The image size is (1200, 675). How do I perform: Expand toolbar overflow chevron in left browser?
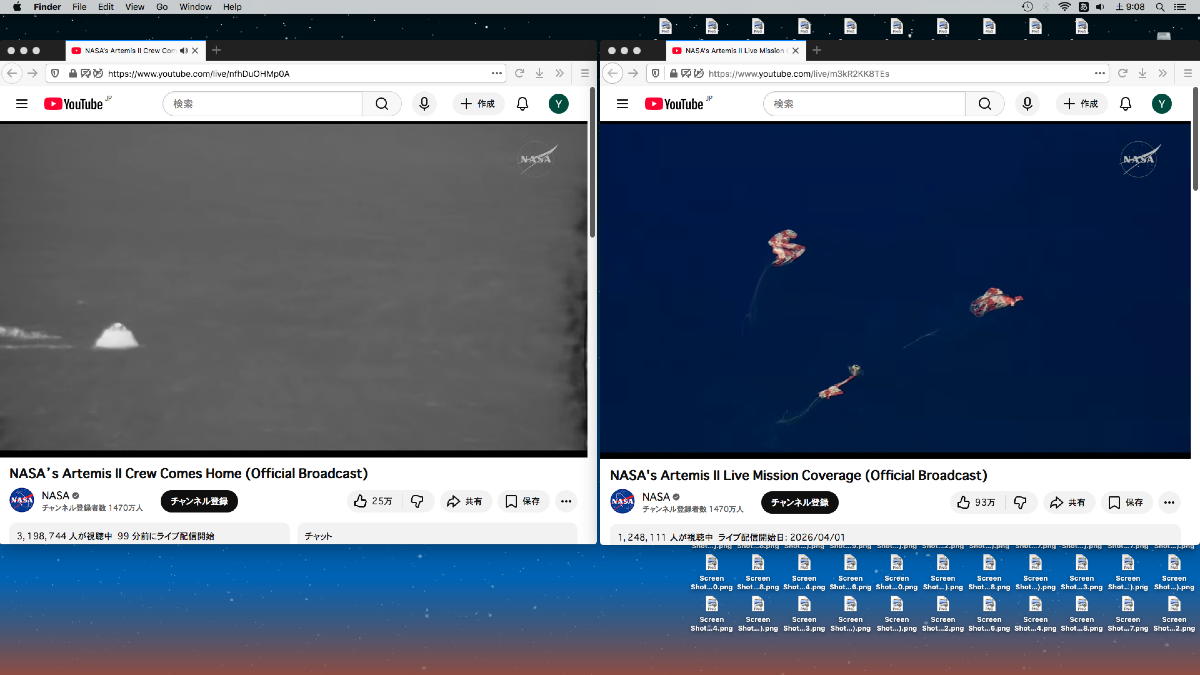pyautogui.click(x=560, y=73)
